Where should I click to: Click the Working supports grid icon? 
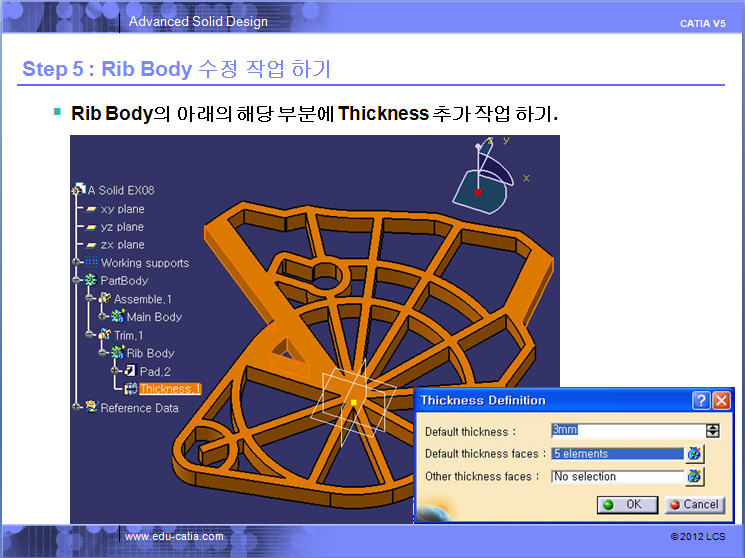point(92,263)
